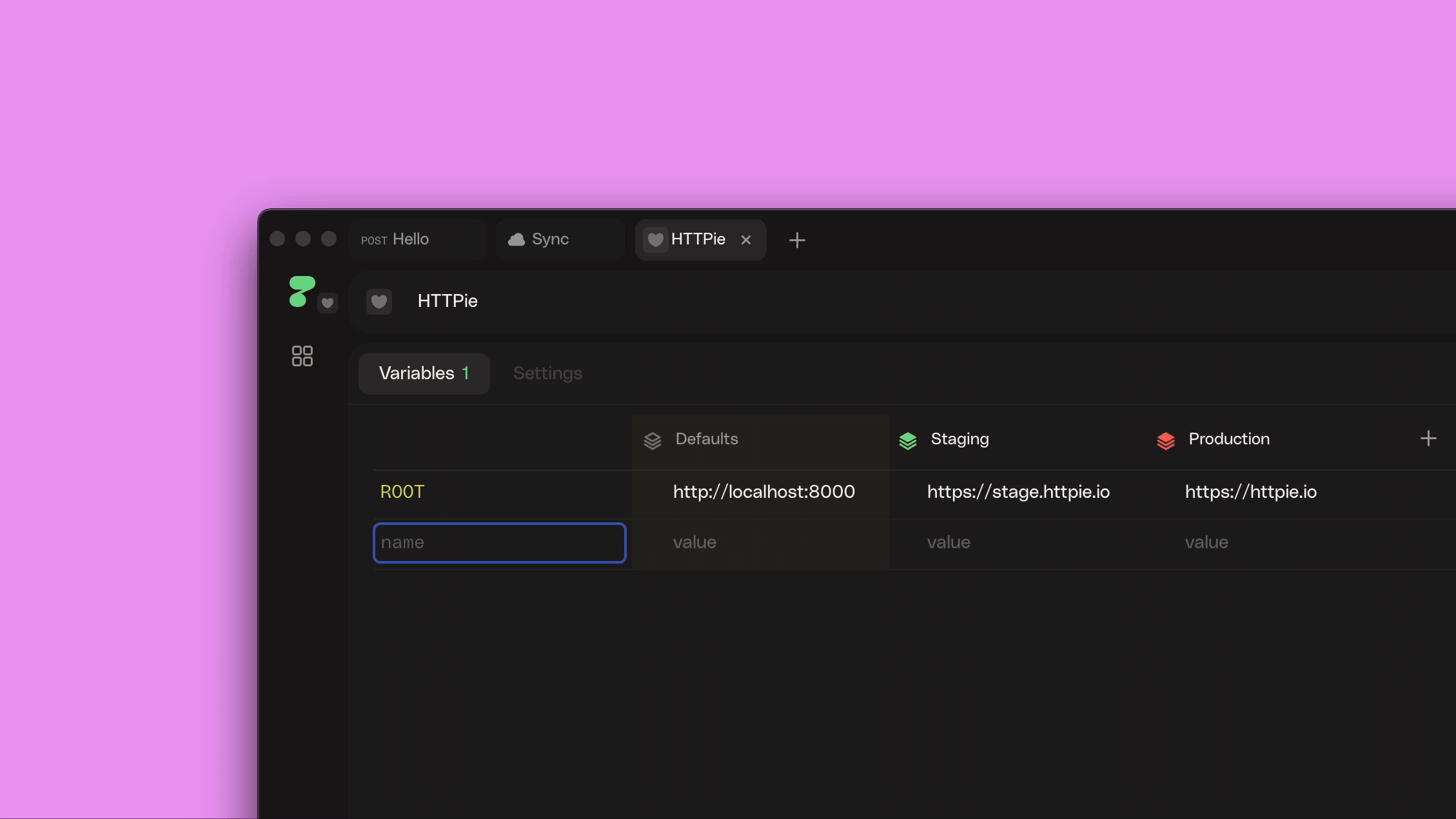Select the Staging environment header
The height and width of the screenshot is (819, 1456).
(x=959, y=439)
